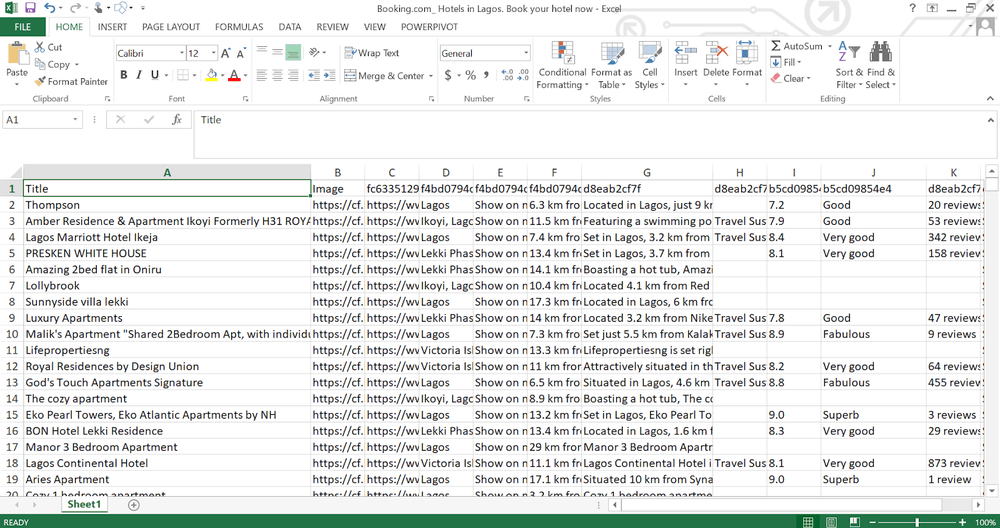Click Insert cells icon
This screenshot has width=1000, height=528.
(686, 52)
